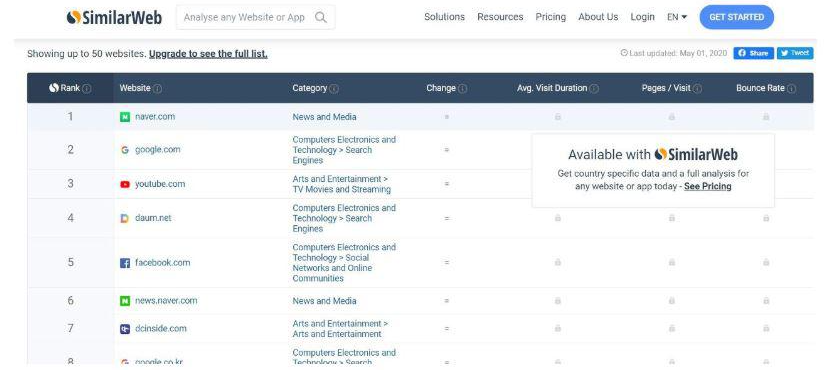Open the google.com website link
The width and height of the screenshot is (840, 370).
tap(158, 150)
